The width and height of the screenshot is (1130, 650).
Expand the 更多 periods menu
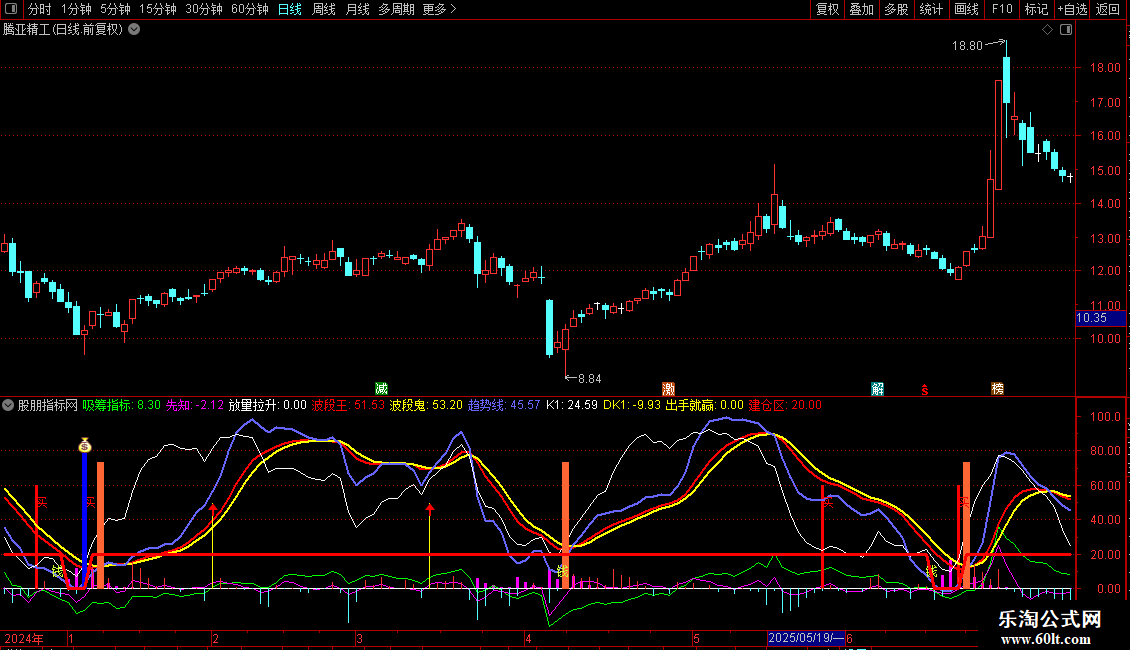(439, 9)
